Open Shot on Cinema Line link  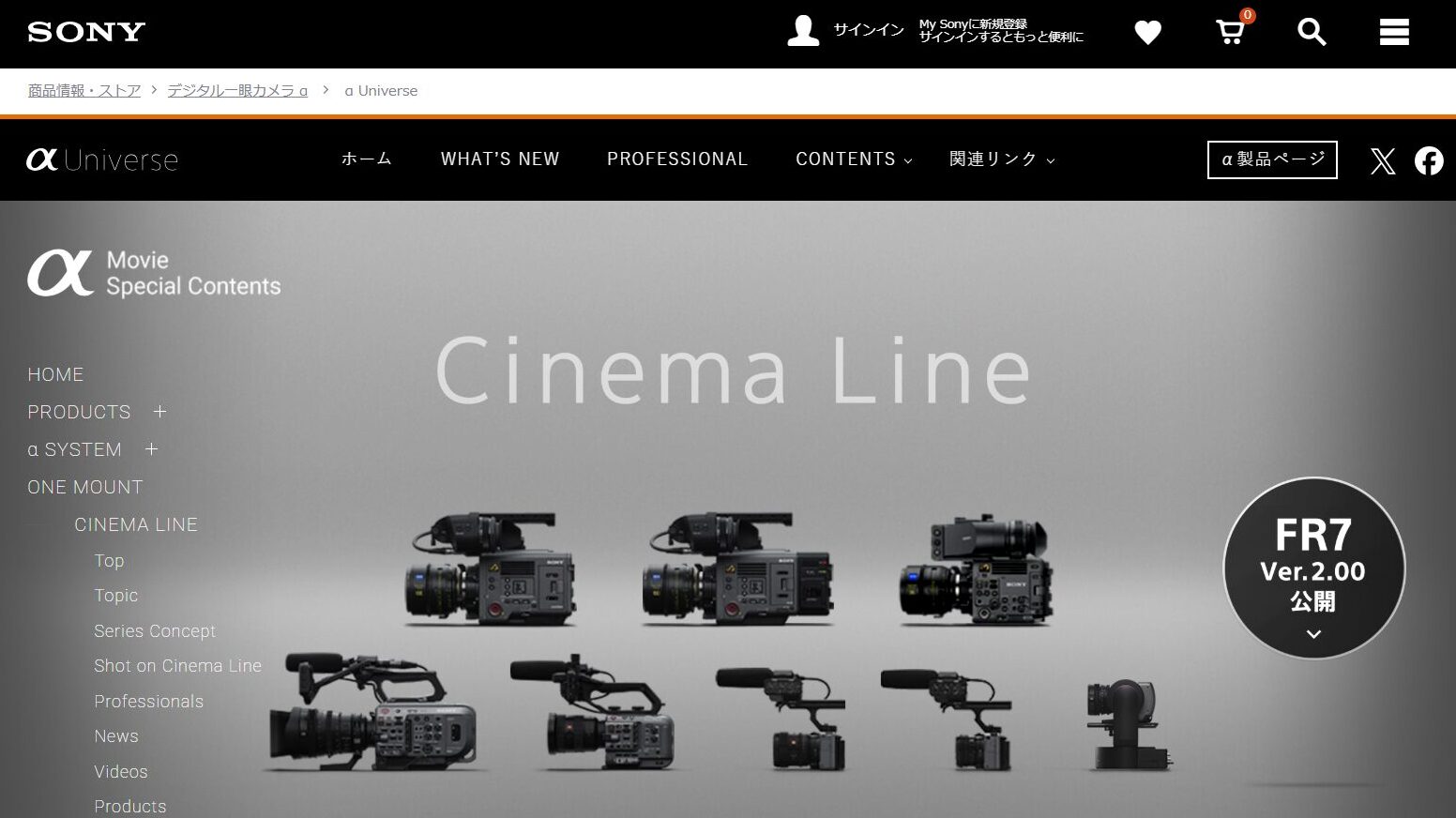click(177, 666)
